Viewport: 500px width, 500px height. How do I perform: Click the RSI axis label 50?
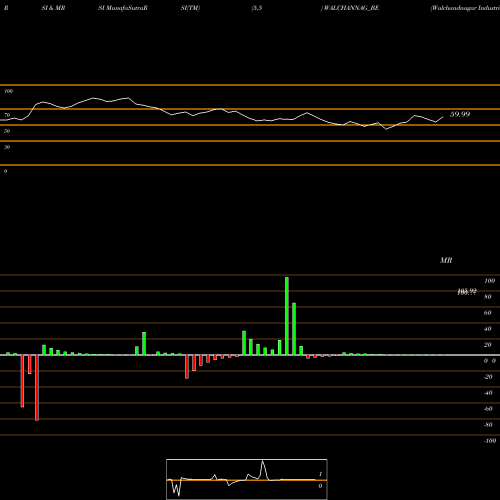point(7,131)
